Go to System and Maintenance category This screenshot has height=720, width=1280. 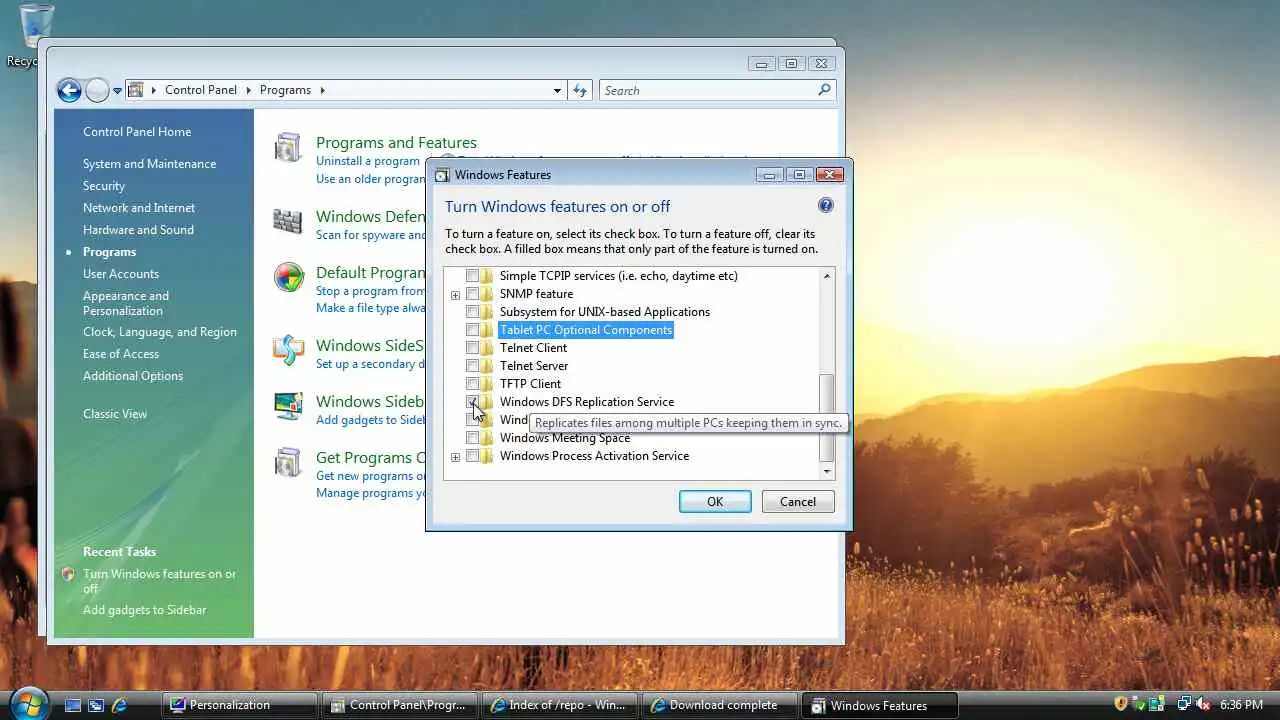tap(149, 164)
